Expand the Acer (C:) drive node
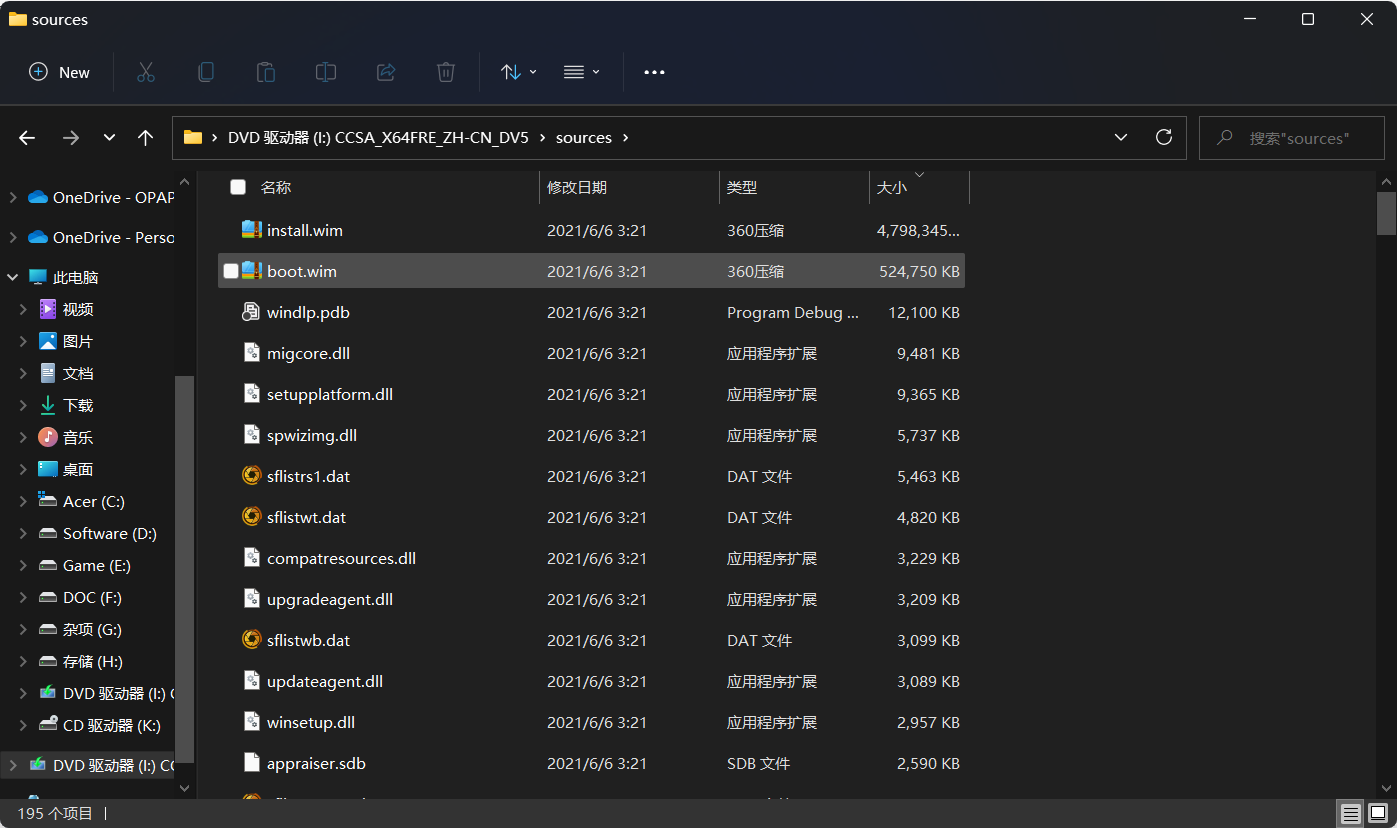Image resolution: width=1397 pixels, height=828 pixels. point(23,502)
